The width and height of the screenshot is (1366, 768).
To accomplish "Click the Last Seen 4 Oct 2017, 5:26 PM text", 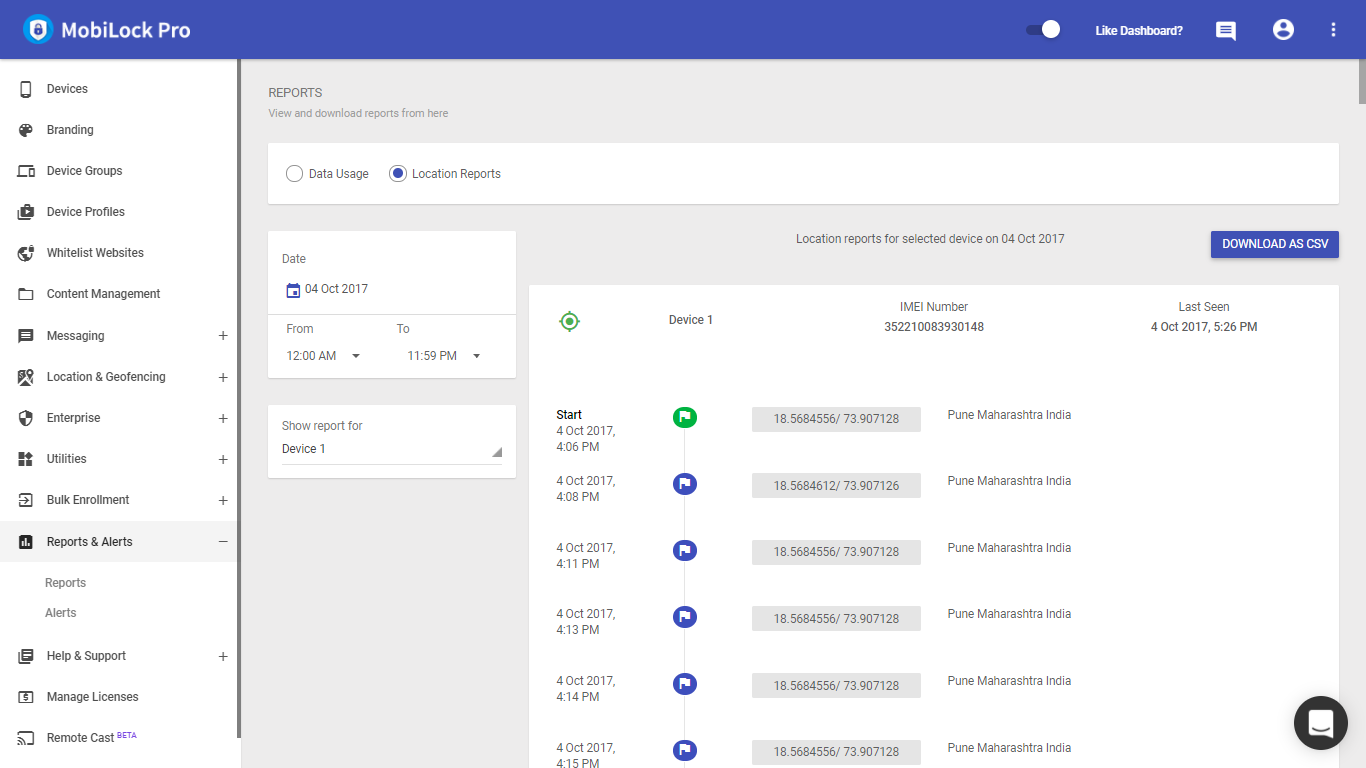I will (1204, 327).
